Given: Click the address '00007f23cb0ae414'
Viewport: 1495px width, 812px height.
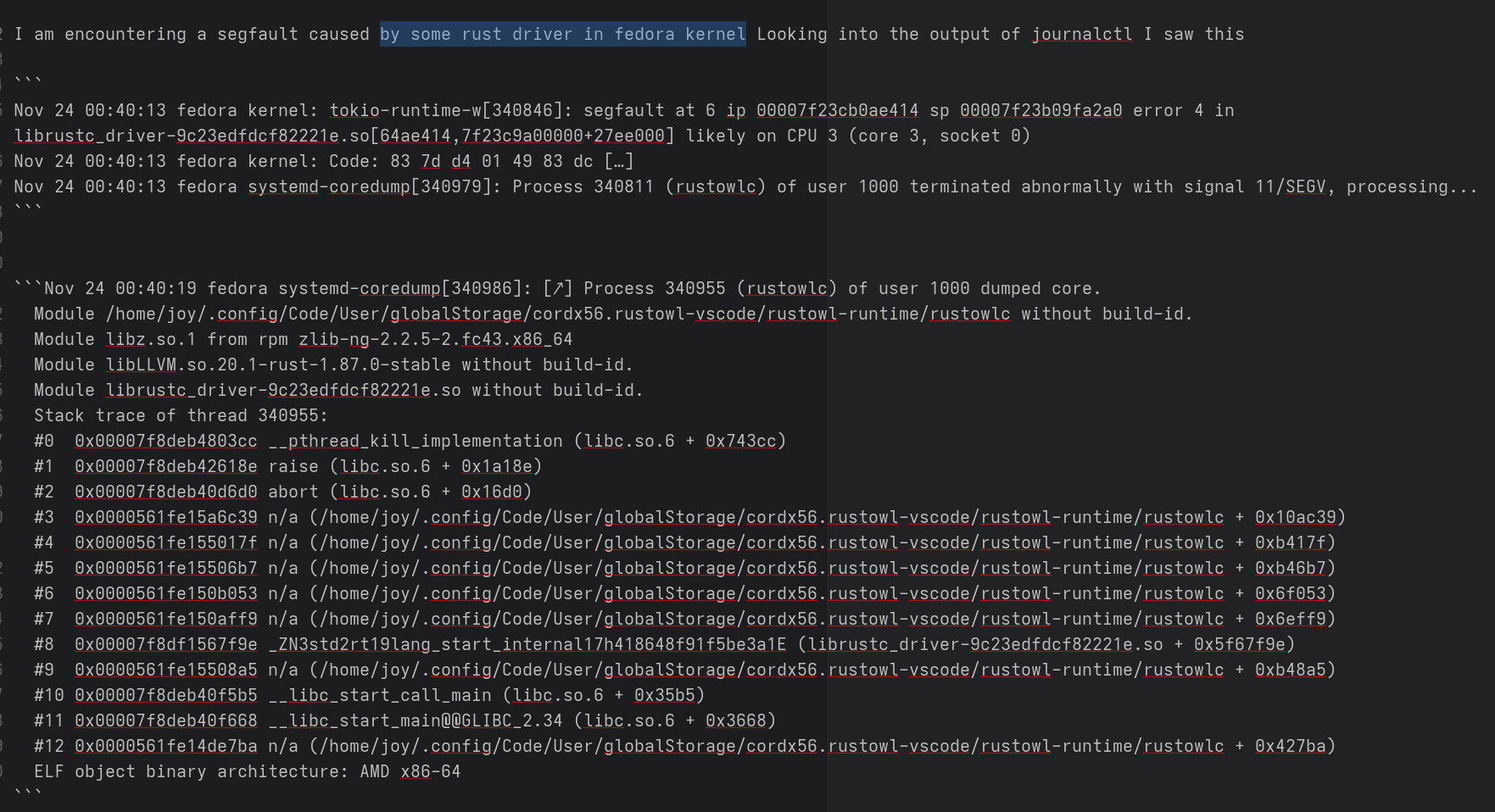Looking at the screenshot, I should [837, 110].
